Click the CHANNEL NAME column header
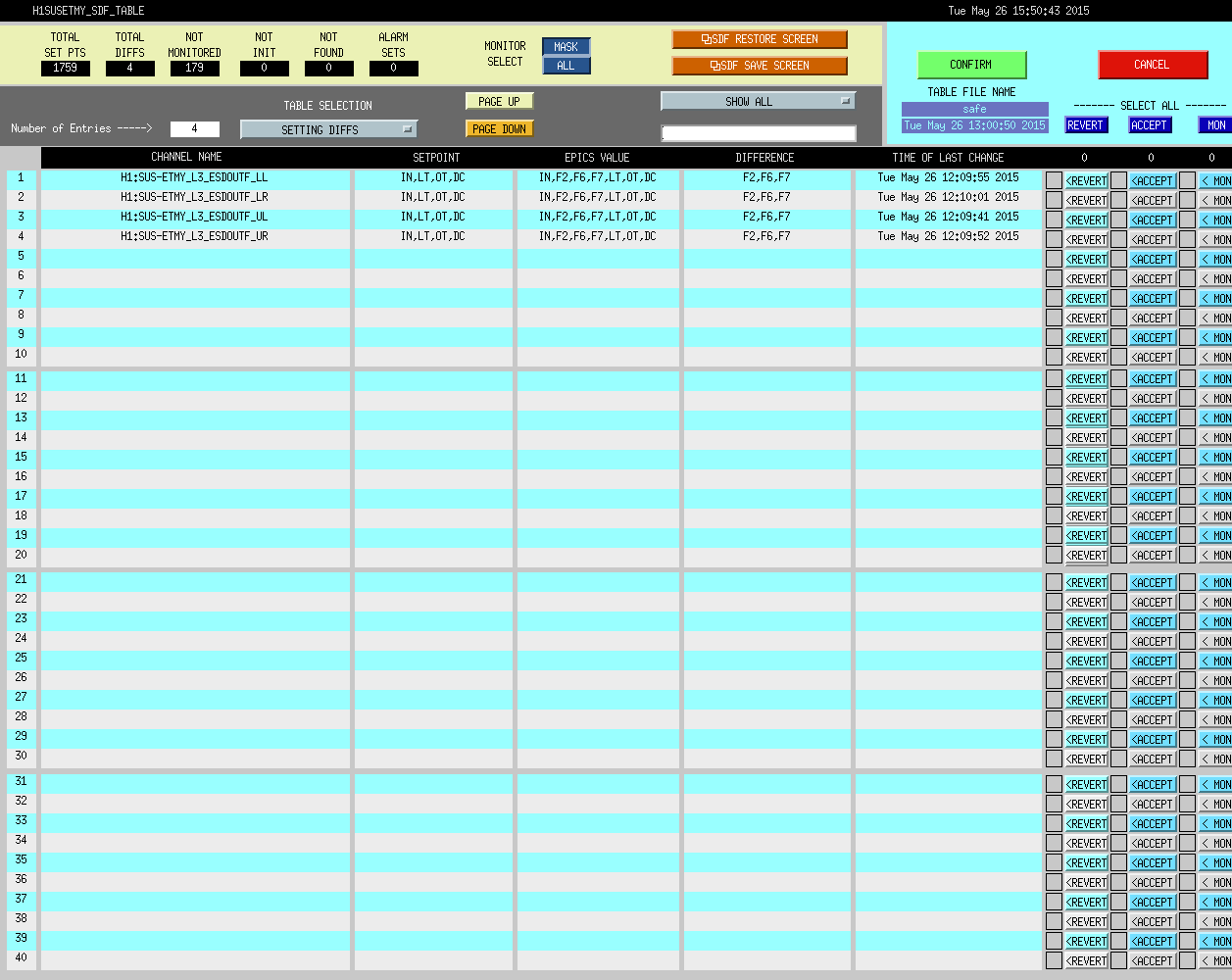The image size is (1232, 980). pyautogui.click(x=186, y=157)
